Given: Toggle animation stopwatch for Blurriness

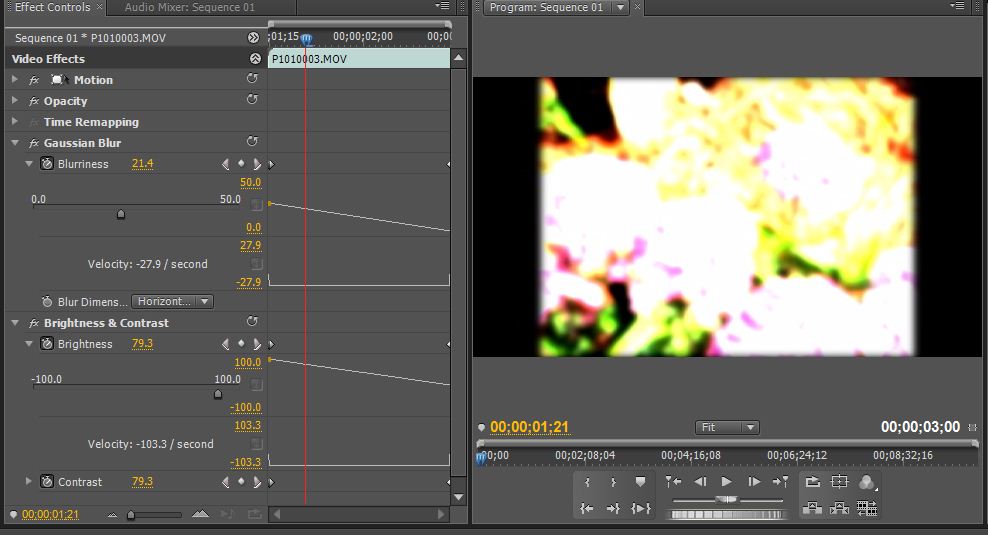Looking at the screenshot, I should point(47,164).
